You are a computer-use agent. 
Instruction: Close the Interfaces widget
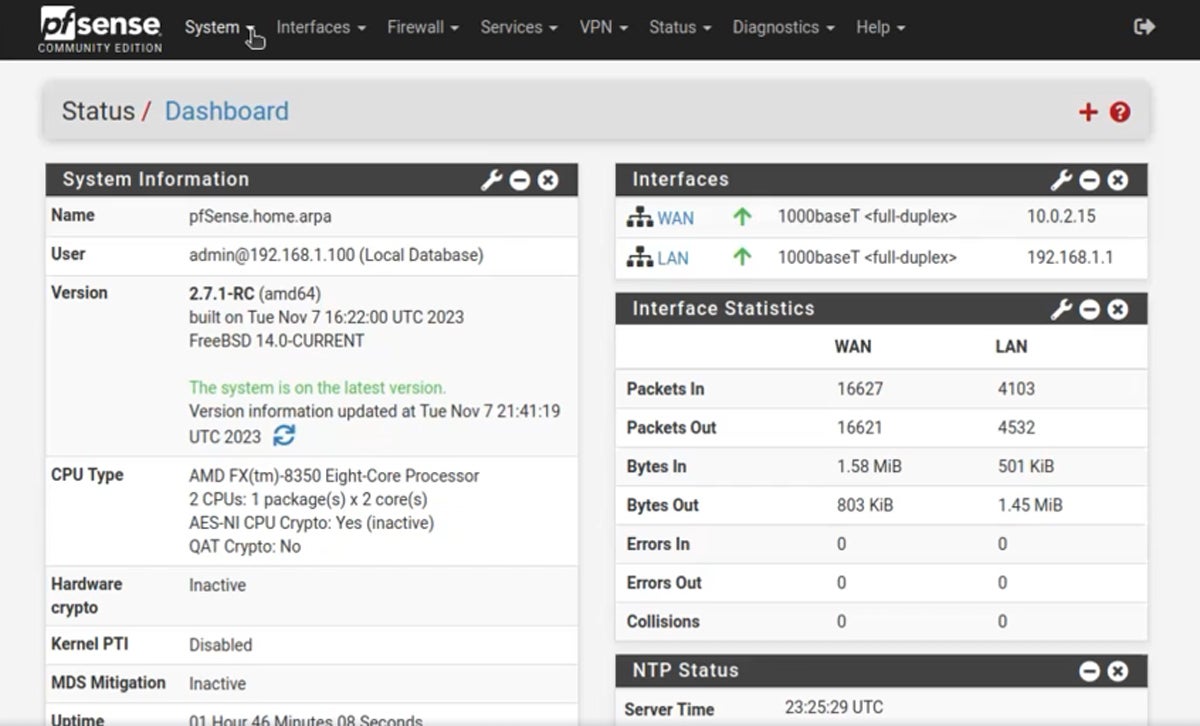(x=1118, y=180)
